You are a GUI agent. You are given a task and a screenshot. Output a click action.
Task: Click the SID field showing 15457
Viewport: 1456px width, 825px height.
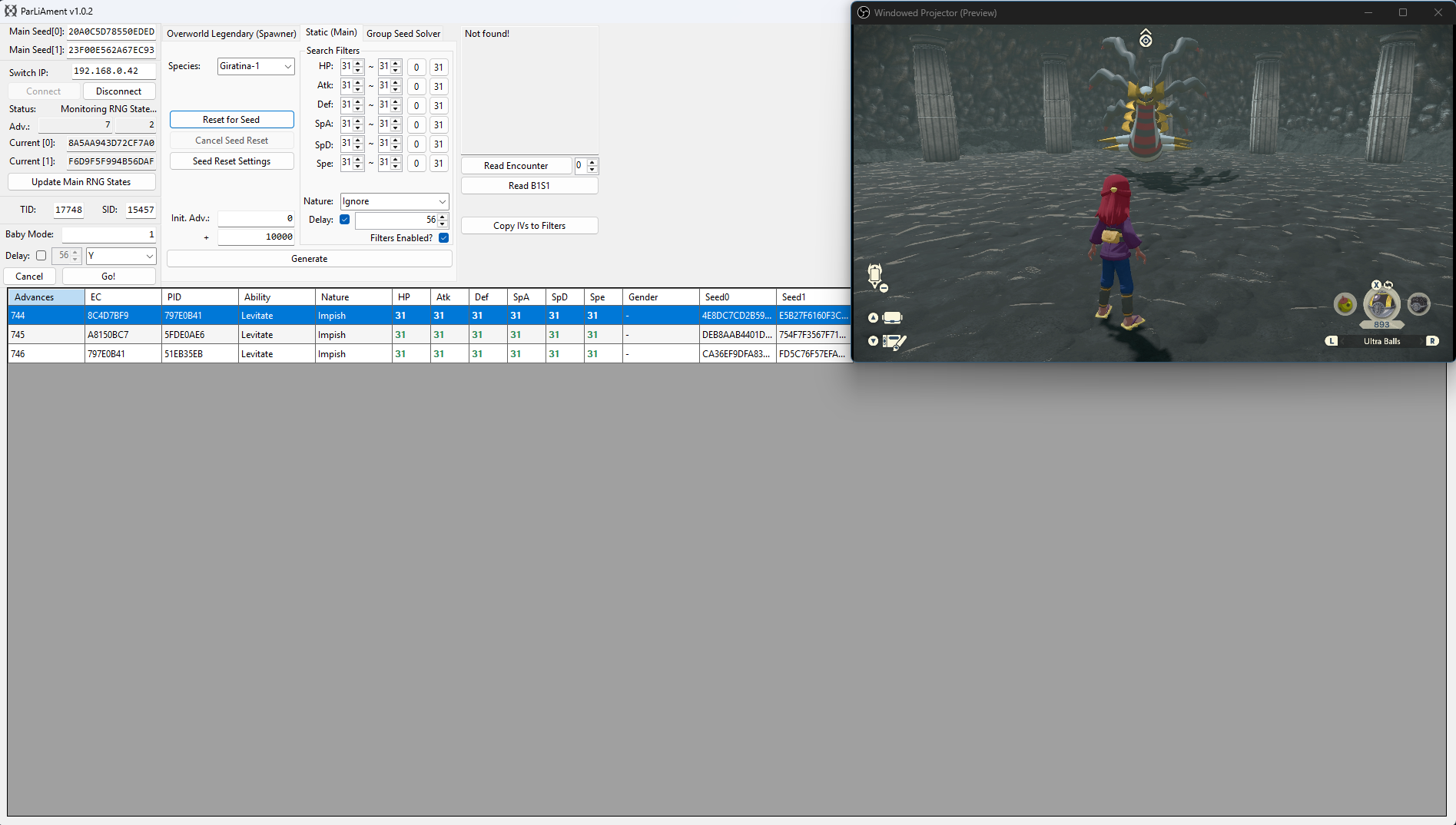coord(141,210)
